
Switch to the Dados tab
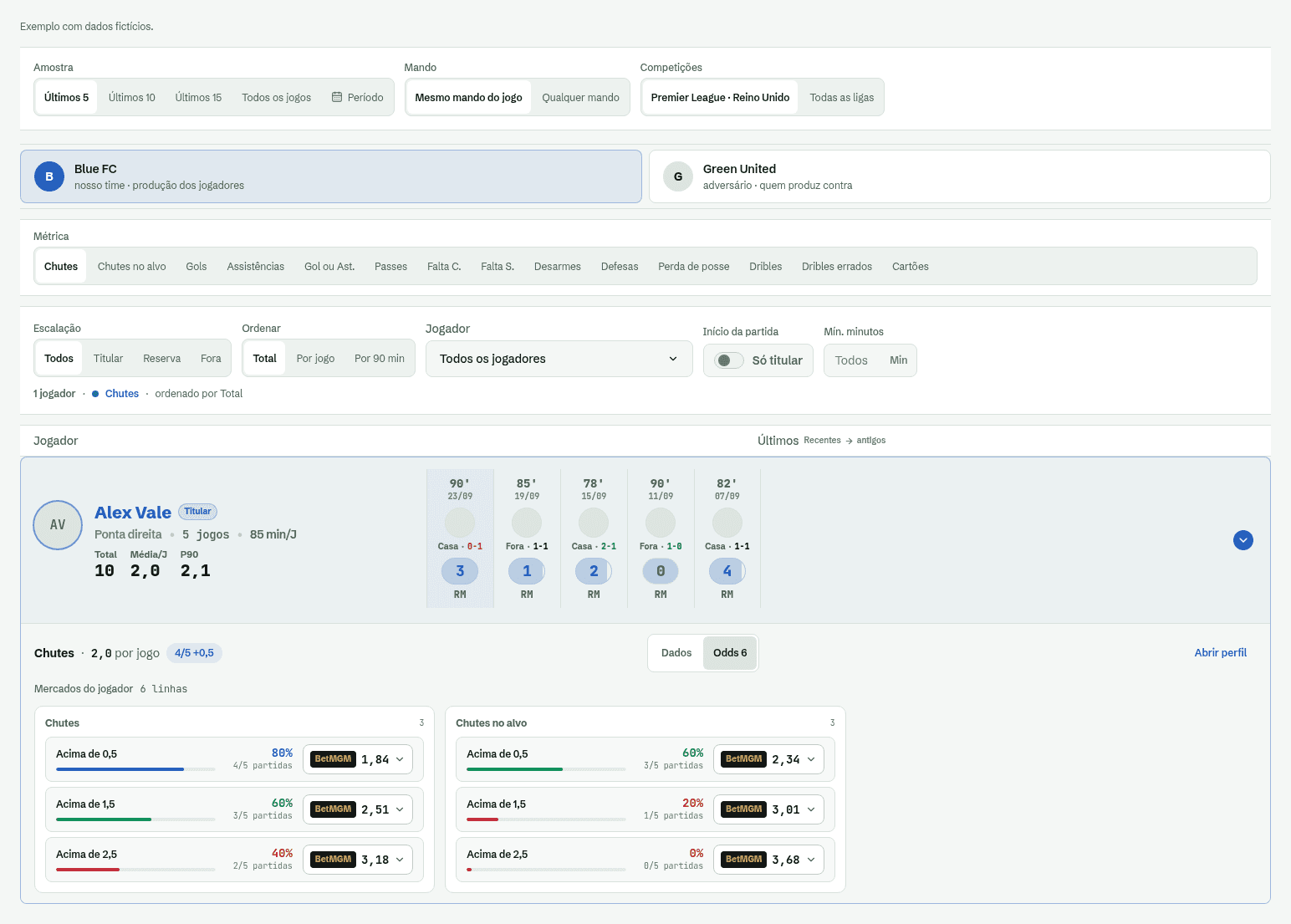click(676, 653)
